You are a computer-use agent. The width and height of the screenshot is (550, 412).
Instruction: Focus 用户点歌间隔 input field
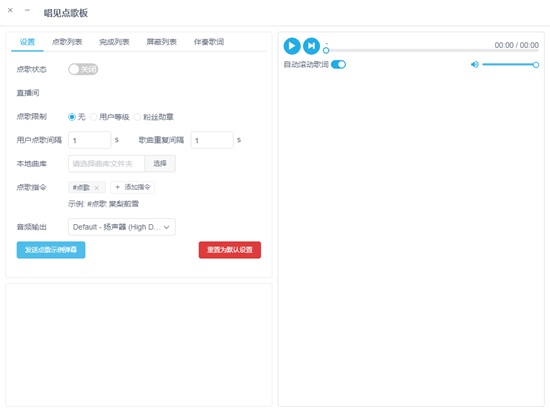click(89, 140)
